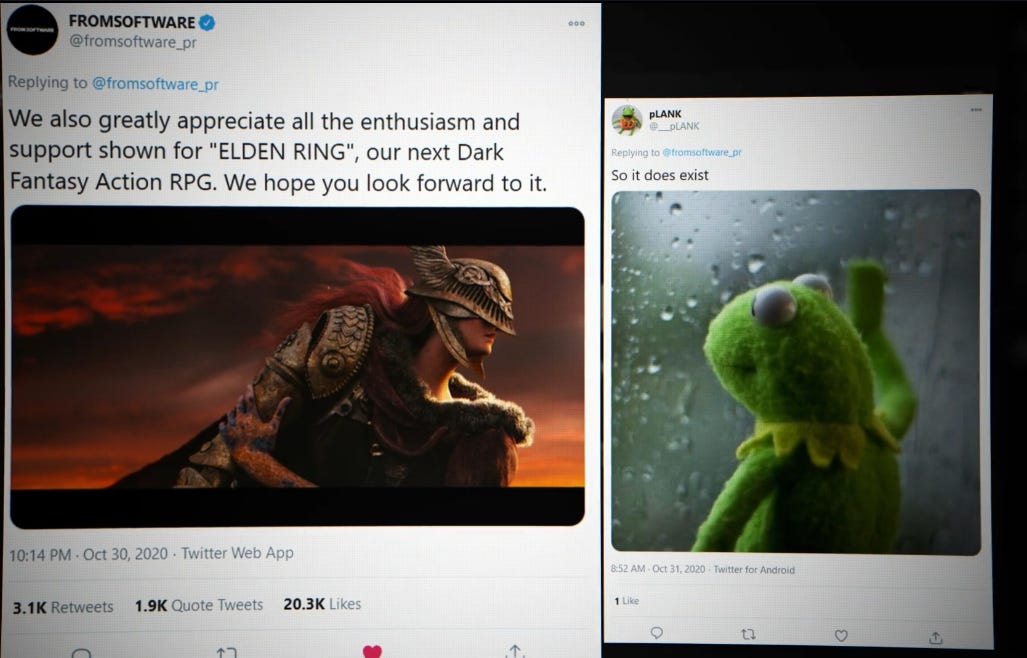Like pLANK's tweet with the heart icon
Image resolution: width=1027 pixels, height=658 pixels.
[841, 635]
